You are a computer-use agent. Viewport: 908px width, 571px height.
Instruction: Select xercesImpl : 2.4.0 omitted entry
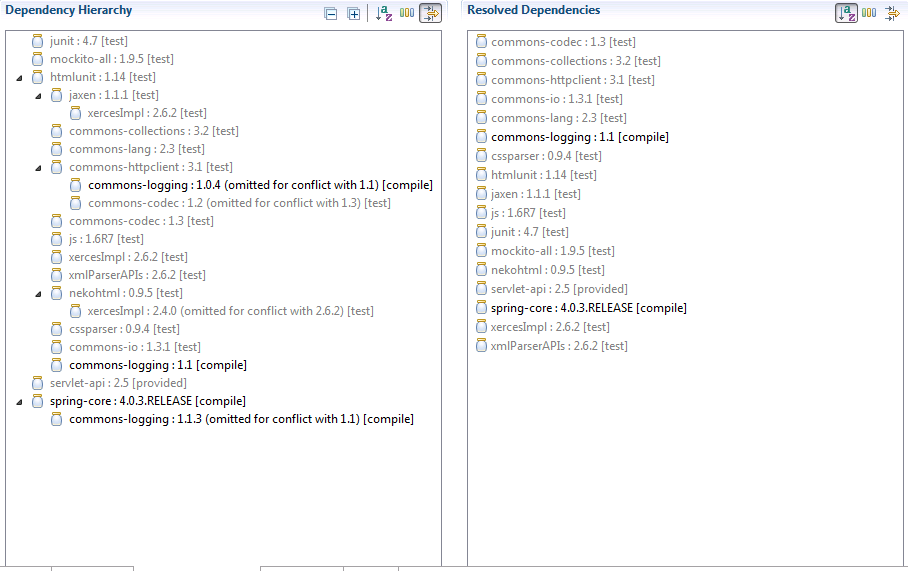230,311
